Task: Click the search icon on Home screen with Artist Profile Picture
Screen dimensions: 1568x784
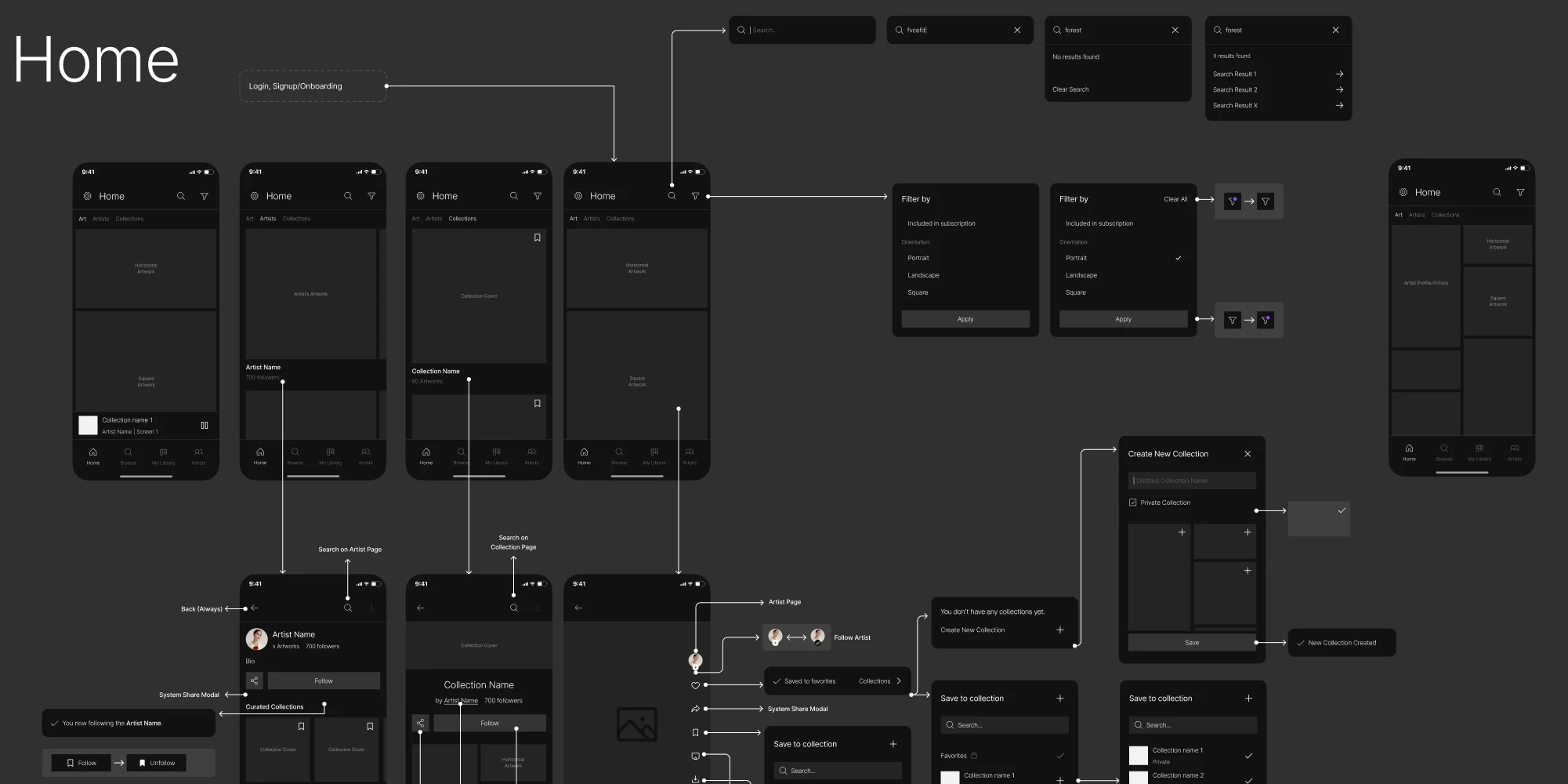Action: point(1497,192)
